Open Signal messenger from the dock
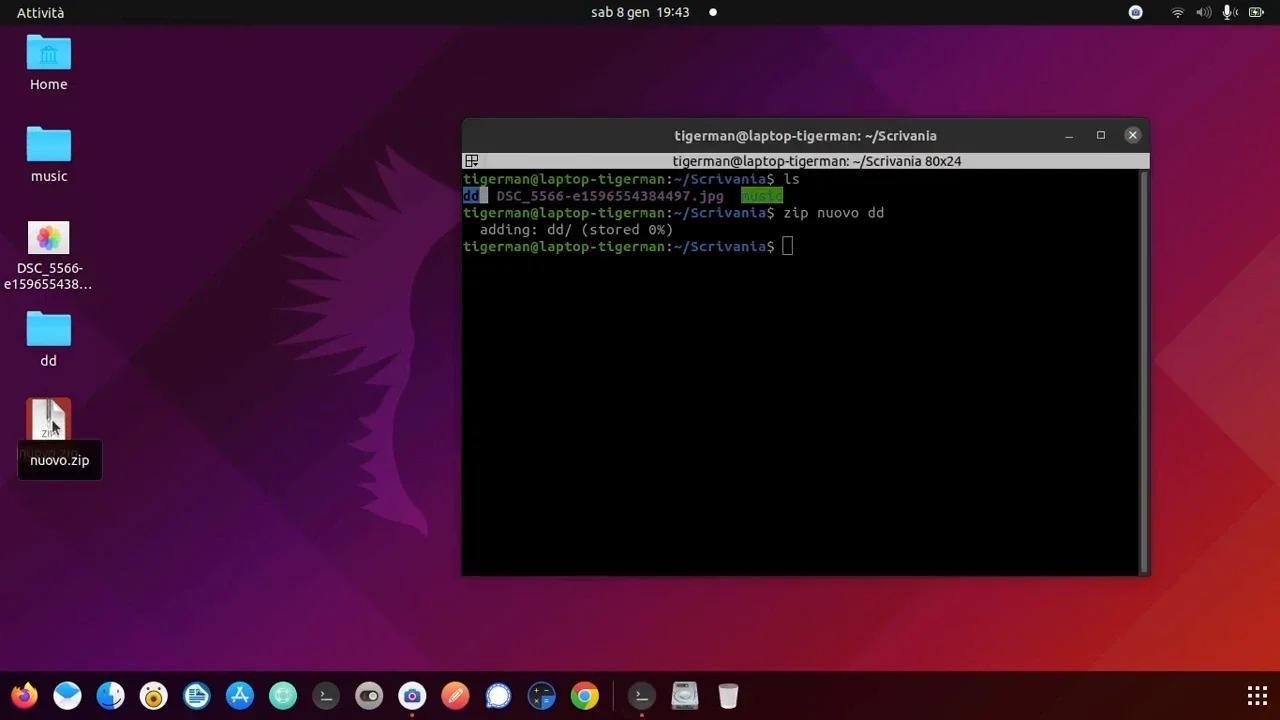Image resolution: width=1280 pixels, height=720 pixels. [x=498, y=695]
